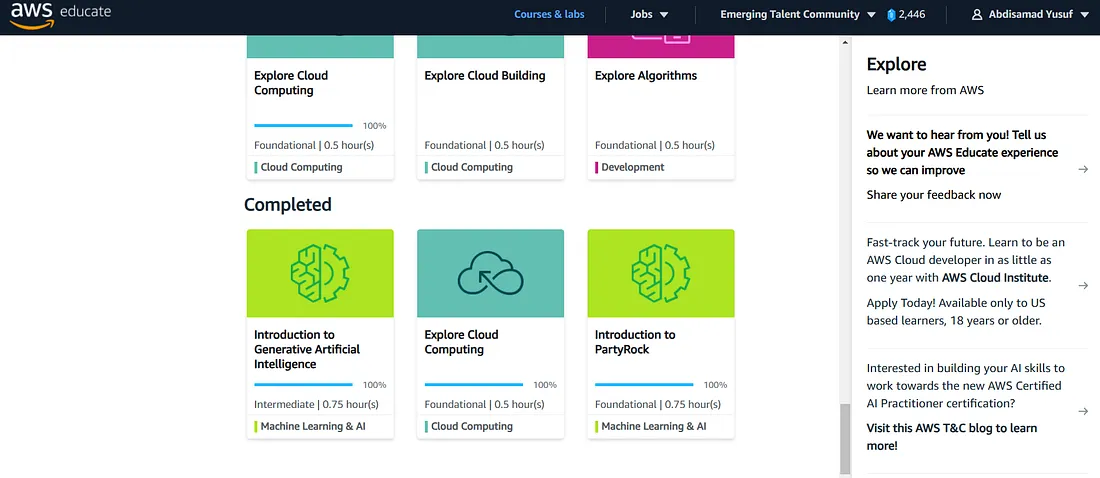Click the AWS Educate logo
Image resolution: width=1100 pixels, height=478 pixels.
pyautogui.click(x=60, y=15)
